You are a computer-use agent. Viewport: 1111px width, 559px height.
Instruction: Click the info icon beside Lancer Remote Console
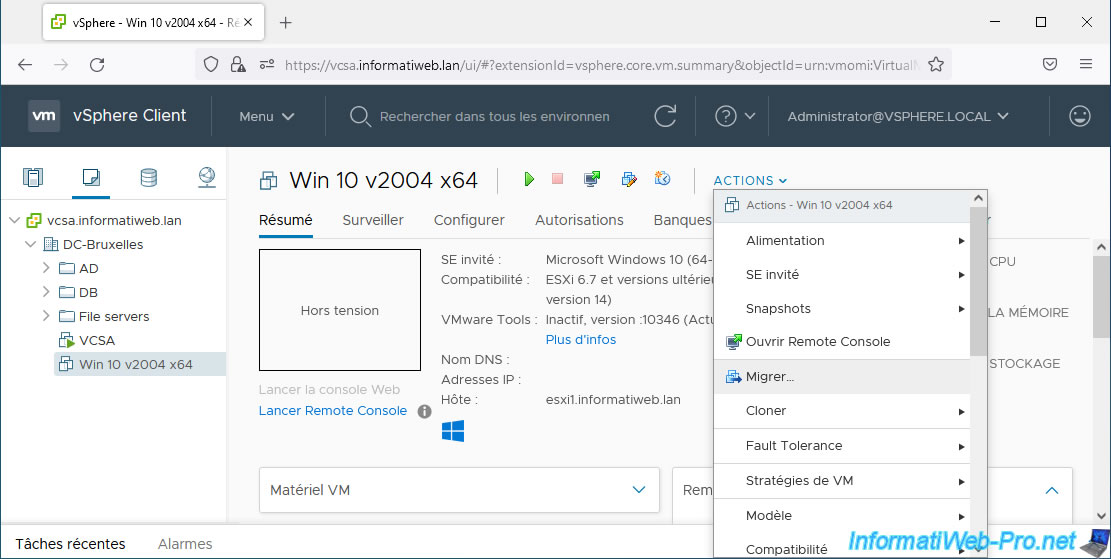click(424, 411)
